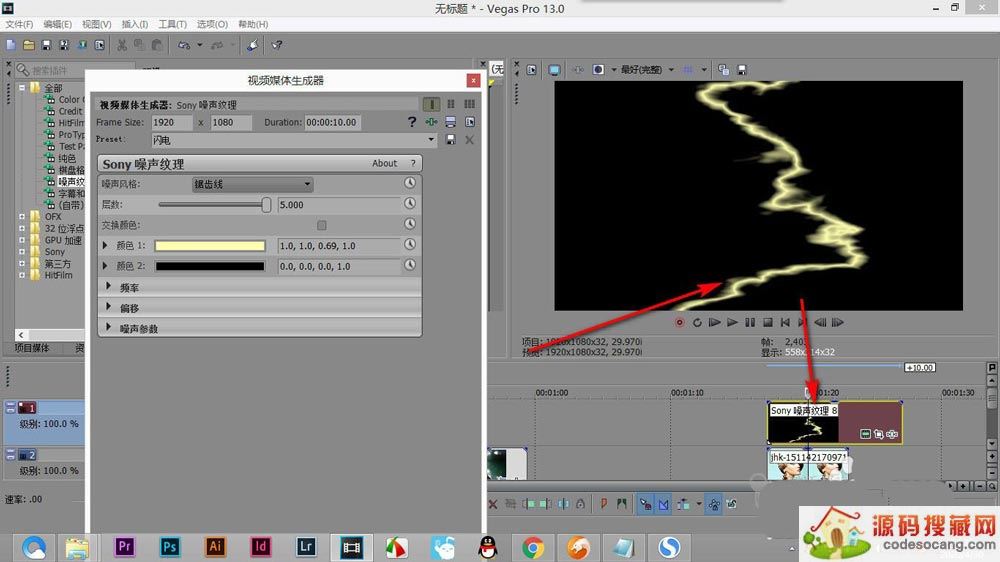Save the preview snapshot to file
Viewport: 1000px width, 562px height.
(x=742, y=70)
